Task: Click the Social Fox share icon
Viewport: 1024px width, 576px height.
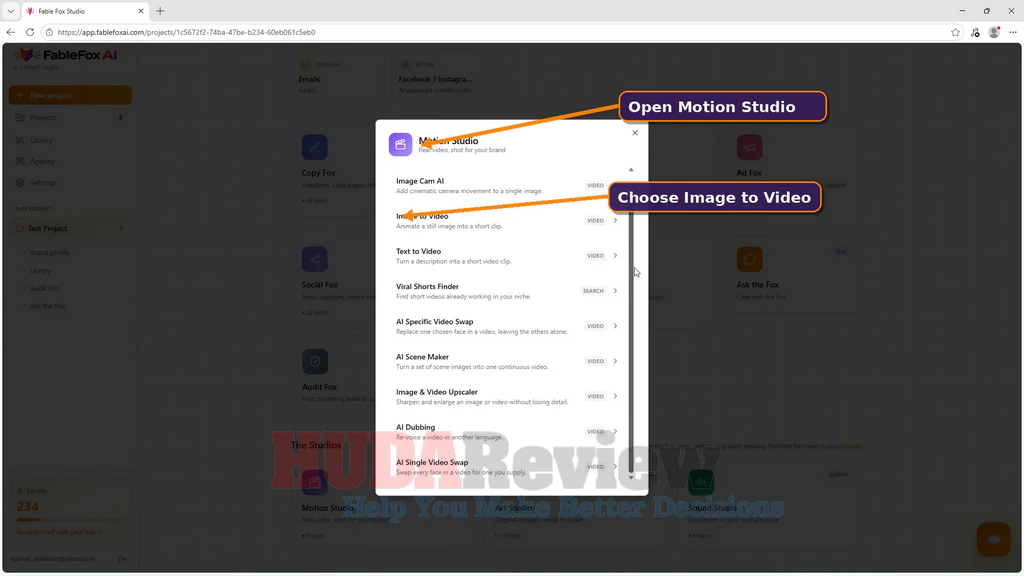Action: (x=315, y=259)
